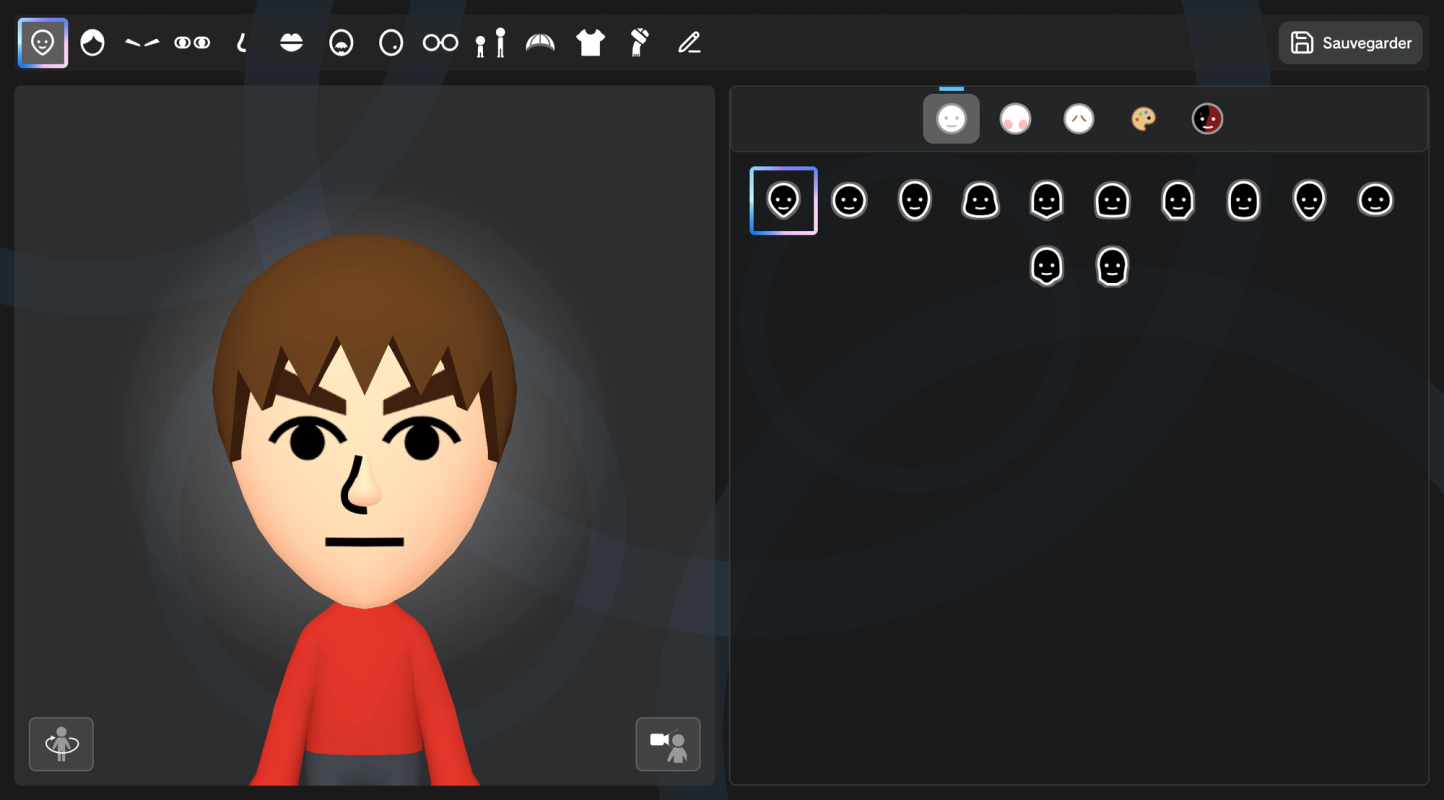
Task: Open the nose category
Action: [241, 43]
